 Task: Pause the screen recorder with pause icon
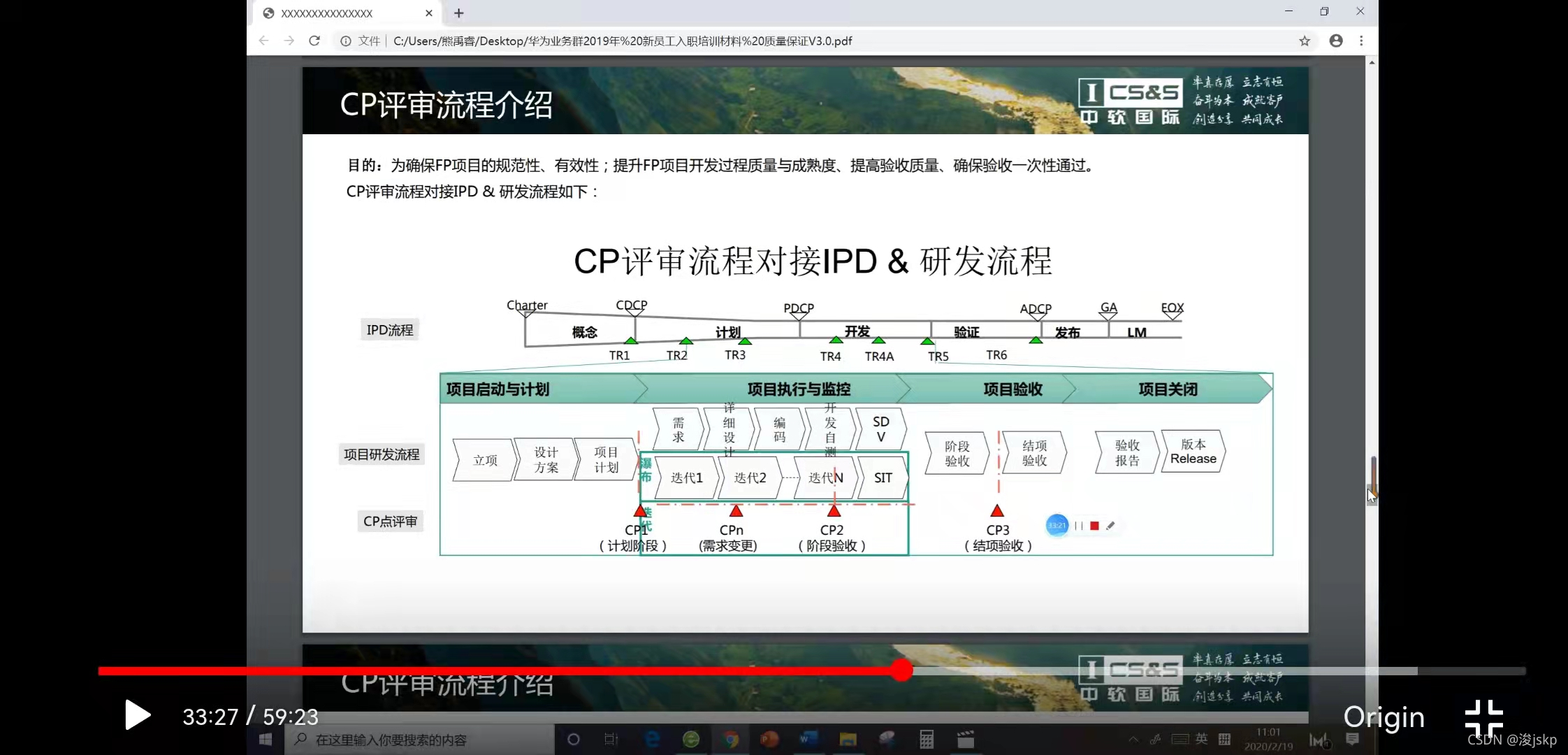click(x=1079, y=526)
